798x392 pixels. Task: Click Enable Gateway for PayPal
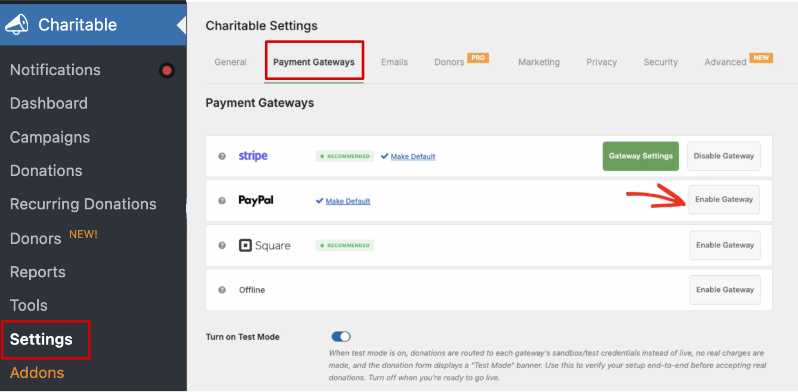(x=724, y=200)
